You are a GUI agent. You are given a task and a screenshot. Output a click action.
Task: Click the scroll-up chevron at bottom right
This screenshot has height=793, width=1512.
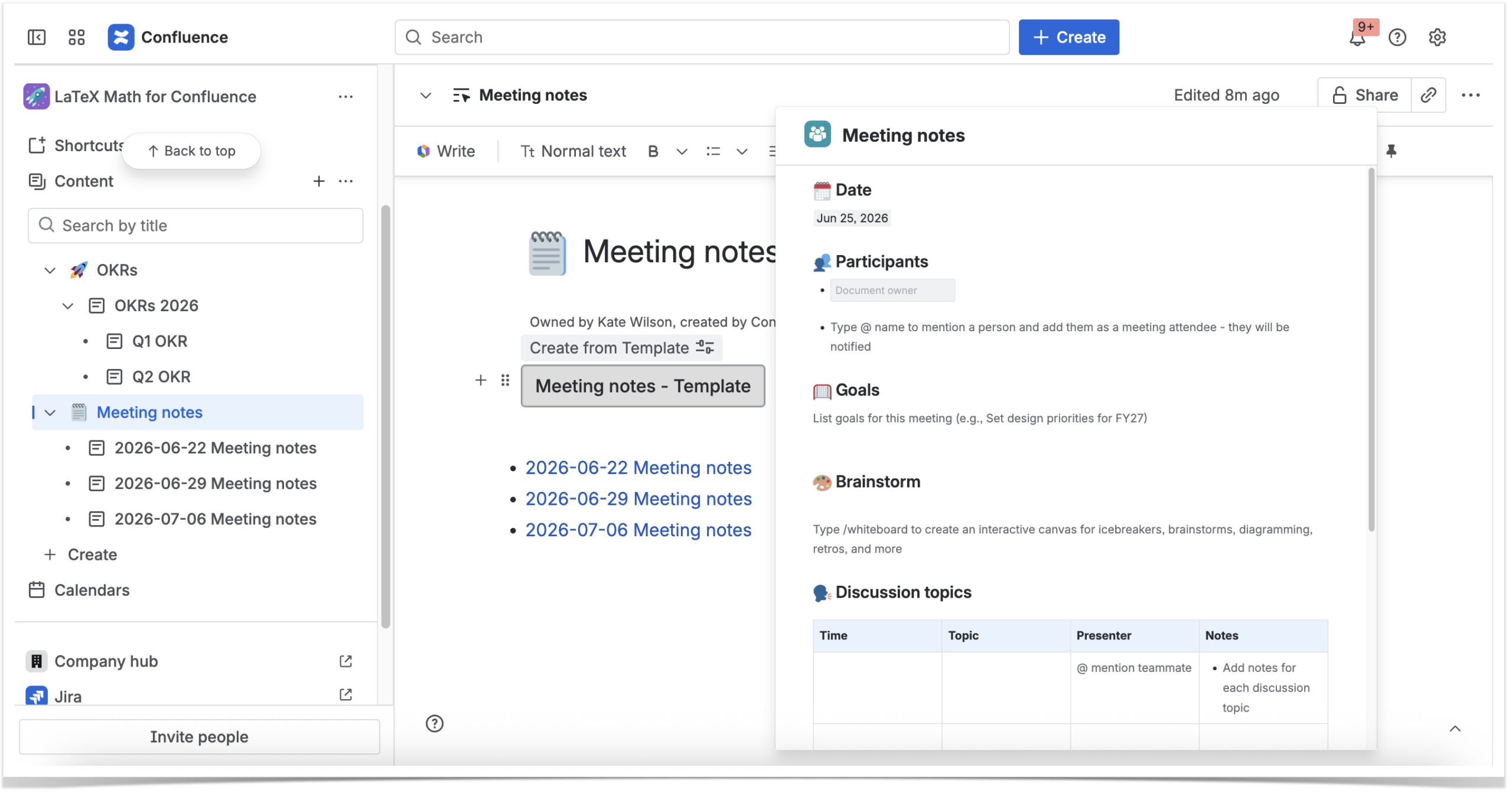(x=1455, y=729)
